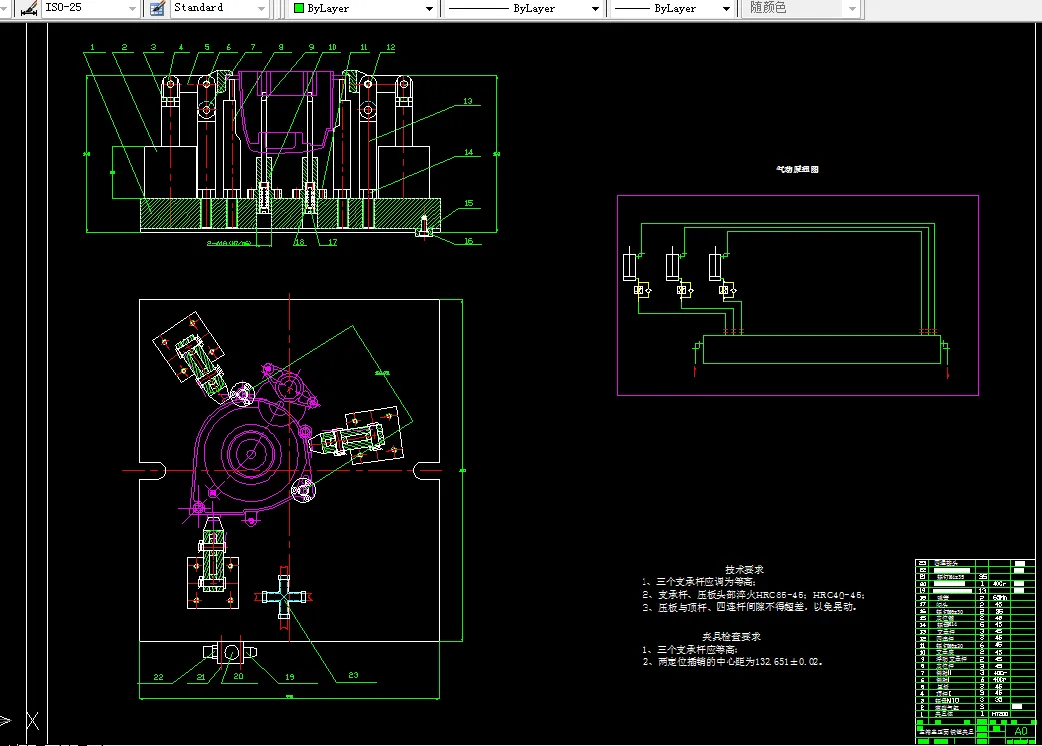The width and height of the screenshot is (1042, 746).
Task: Click the long manifold rectangle in the pneumatic diagram
Action: pyautogui.click(x=823, y=349)
